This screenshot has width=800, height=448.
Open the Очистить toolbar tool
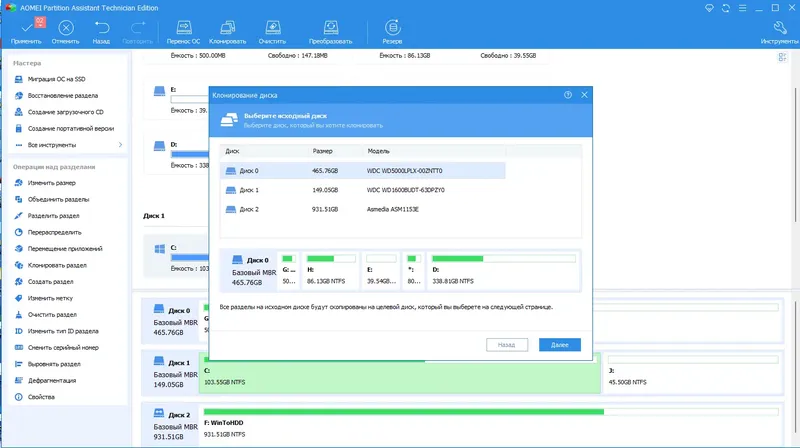point(272,32)
